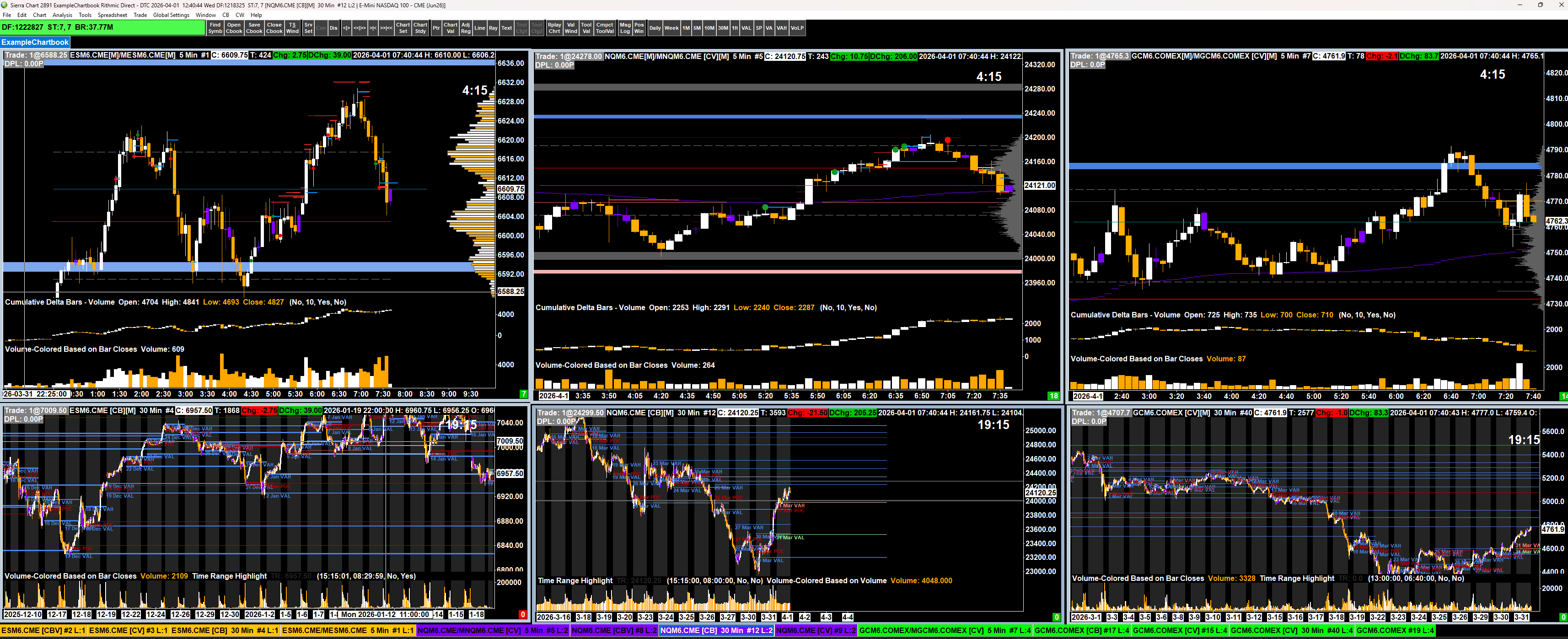Click the Tool Val toolbar button
Screen dimensions: 1568x639
point(586,28)
